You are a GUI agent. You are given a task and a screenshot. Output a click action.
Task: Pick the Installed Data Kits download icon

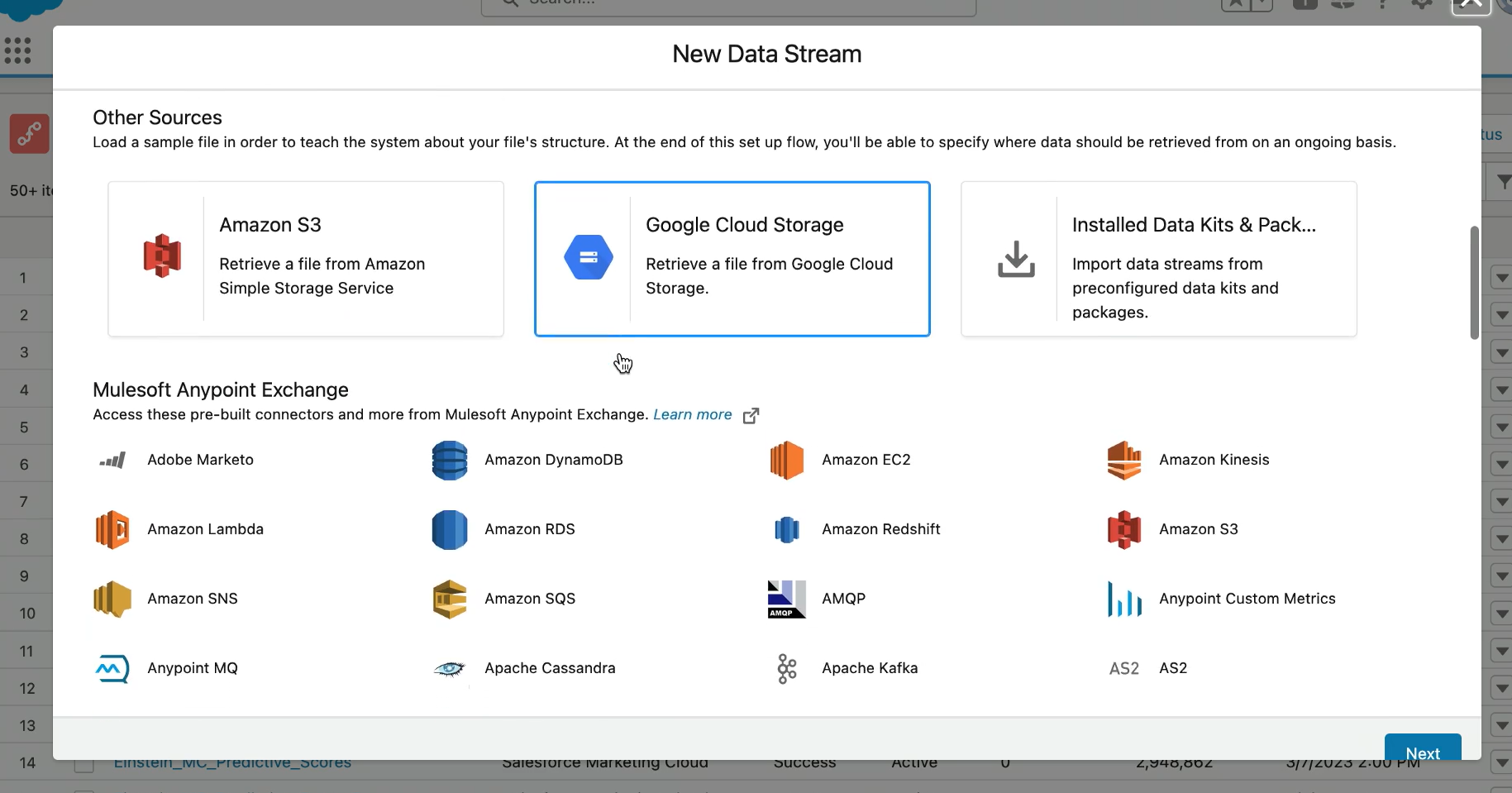1016,259
